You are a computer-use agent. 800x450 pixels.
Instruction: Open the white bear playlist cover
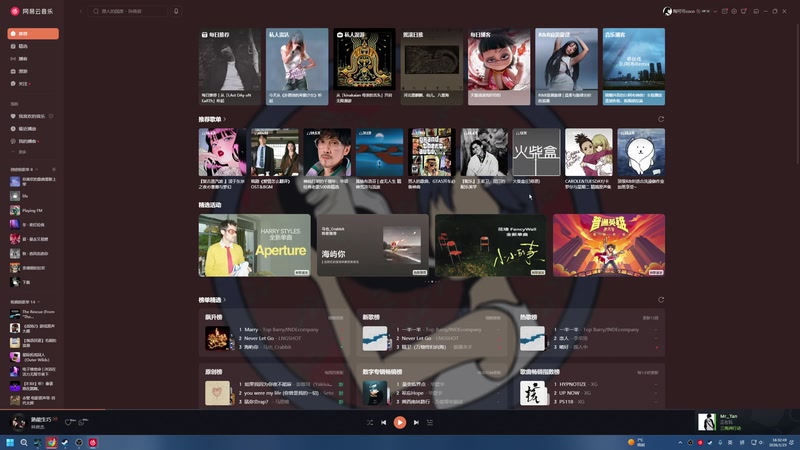pyautogui.click(x=641, y=152)
